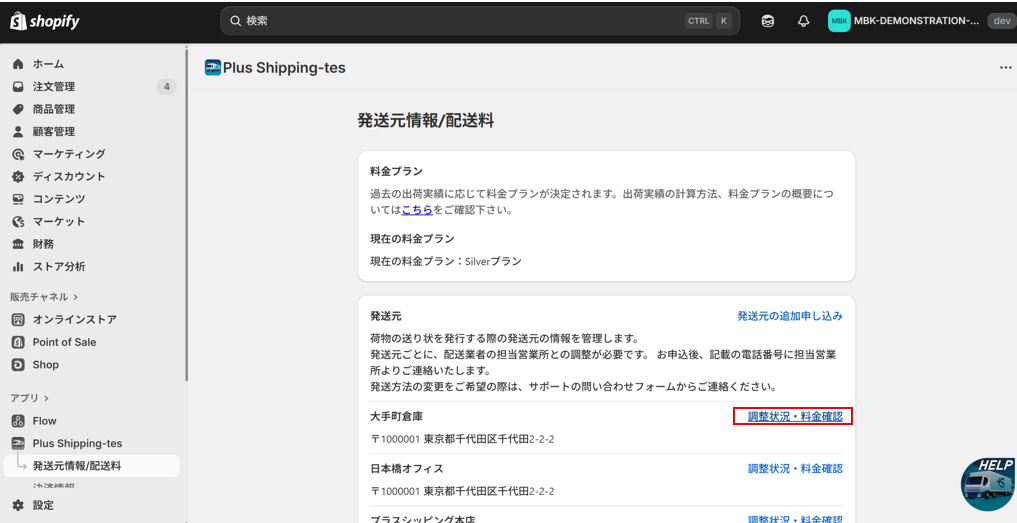Open 調整状況・料金確認 for 日本橋オフィス
1017x523 pixels.
point(795,468)
